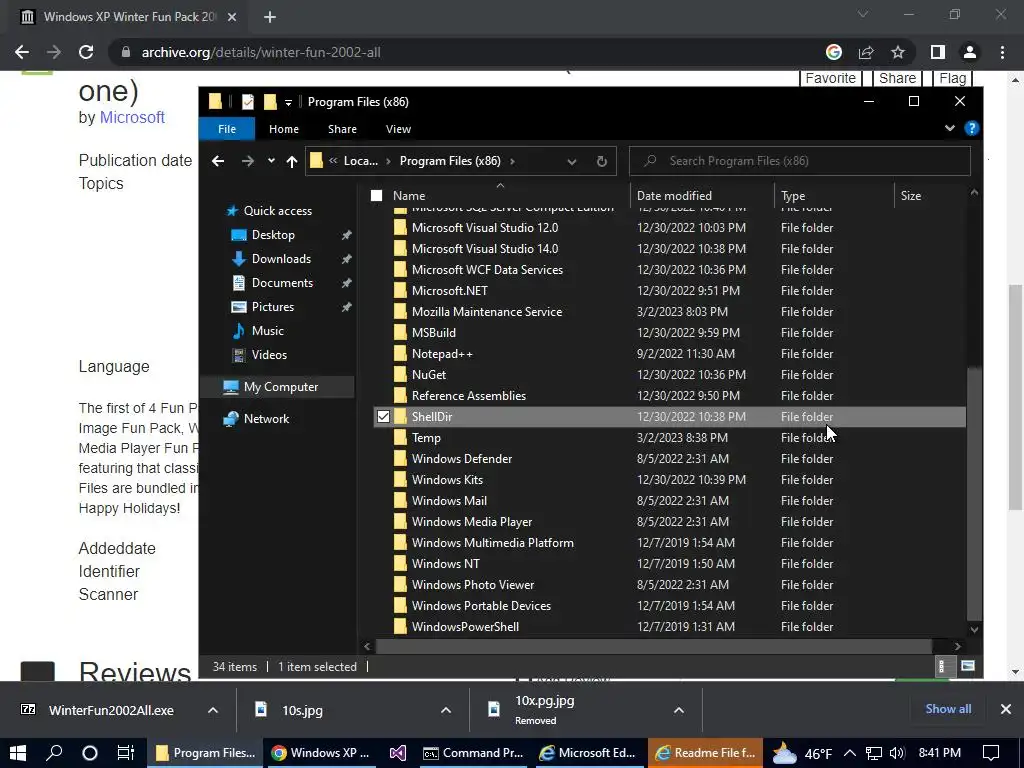Viewport: 1024px width, 768px height.
Task: Open Windows Start menu
Action: point(18,753)
